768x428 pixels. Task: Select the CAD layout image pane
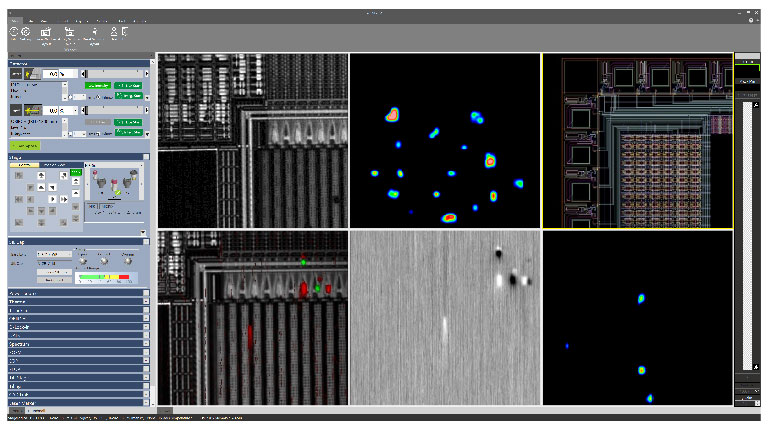pos(637,140)
